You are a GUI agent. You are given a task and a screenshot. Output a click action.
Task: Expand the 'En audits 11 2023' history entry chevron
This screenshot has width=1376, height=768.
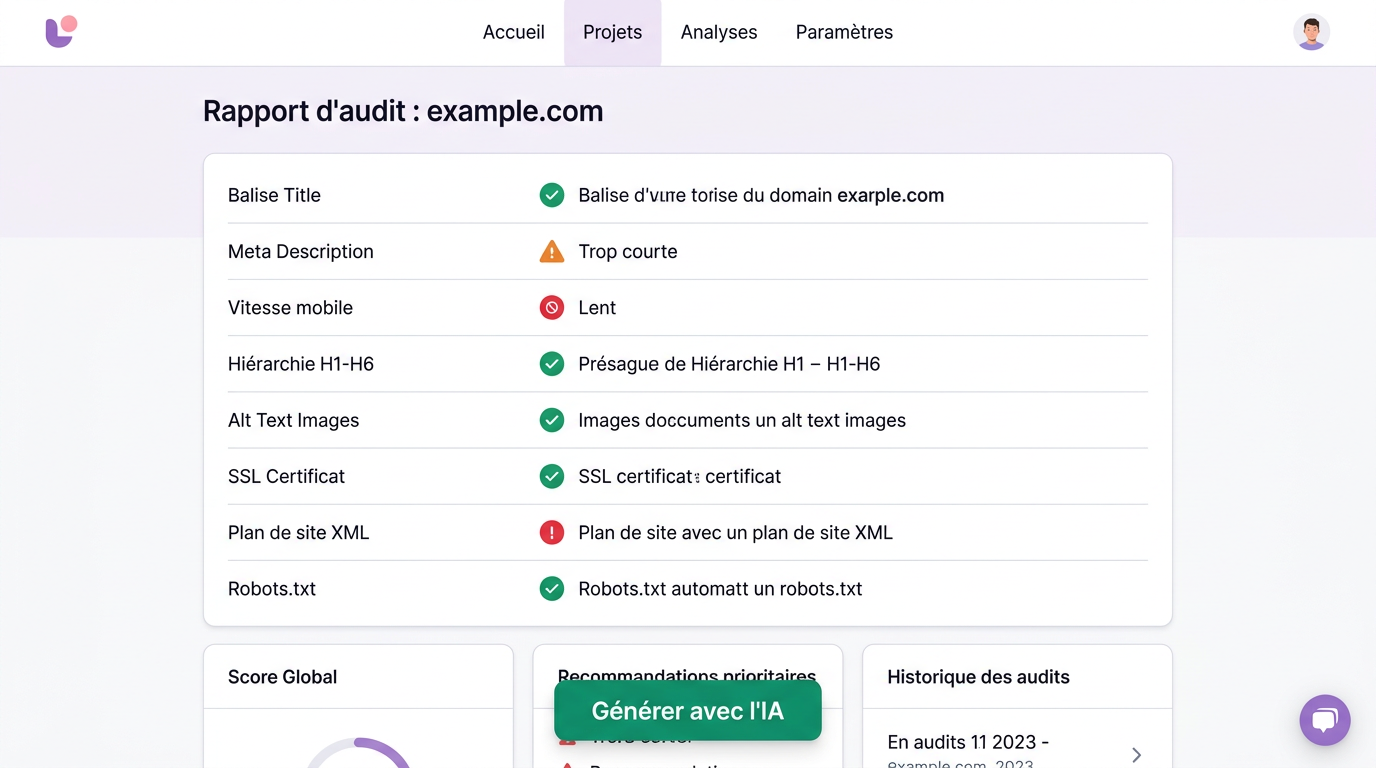(1136, 755)
